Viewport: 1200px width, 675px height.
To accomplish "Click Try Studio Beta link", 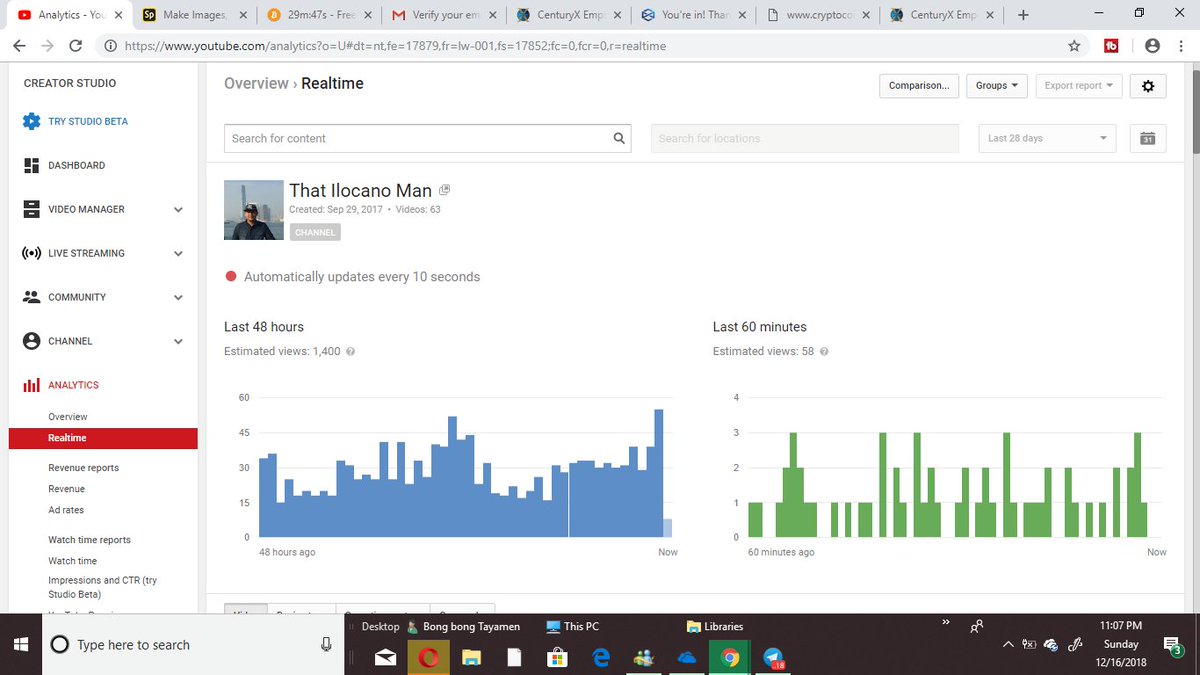I will coord(88,122).
